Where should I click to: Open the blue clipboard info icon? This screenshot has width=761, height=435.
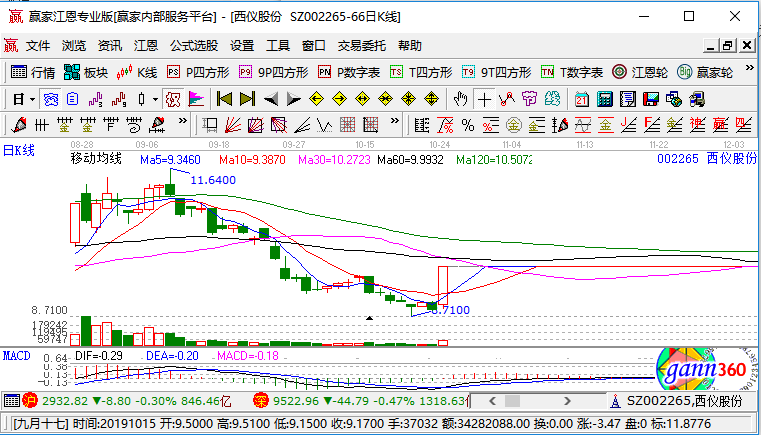(x=72, y=100)
